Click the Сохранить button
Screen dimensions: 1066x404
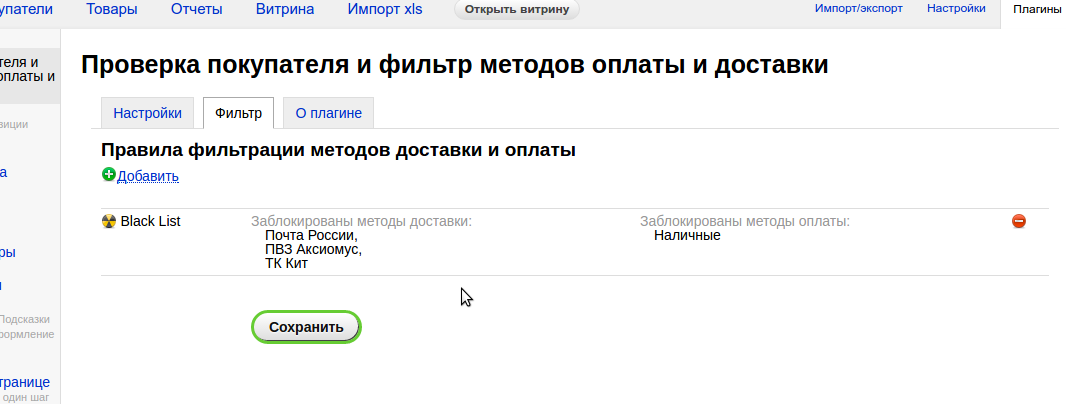tap(306, 327)
